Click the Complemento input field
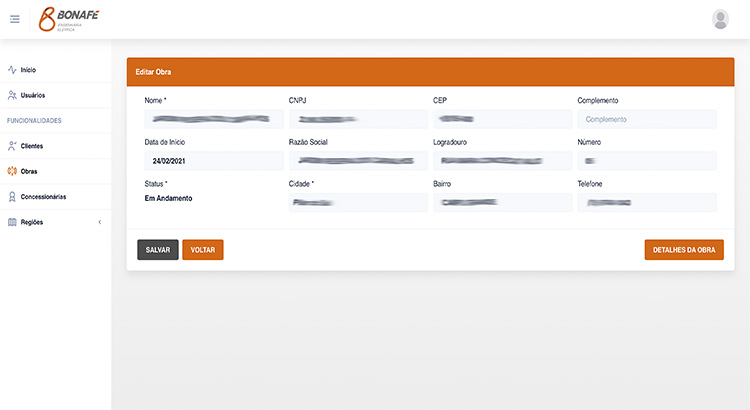Viewport: 750px width, 410px height. [647, 119]
